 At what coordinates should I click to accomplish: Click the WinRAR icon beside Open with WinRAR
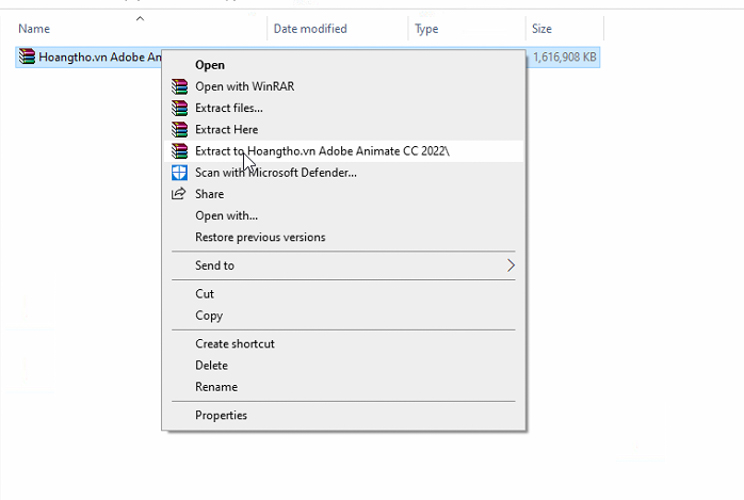179,86
